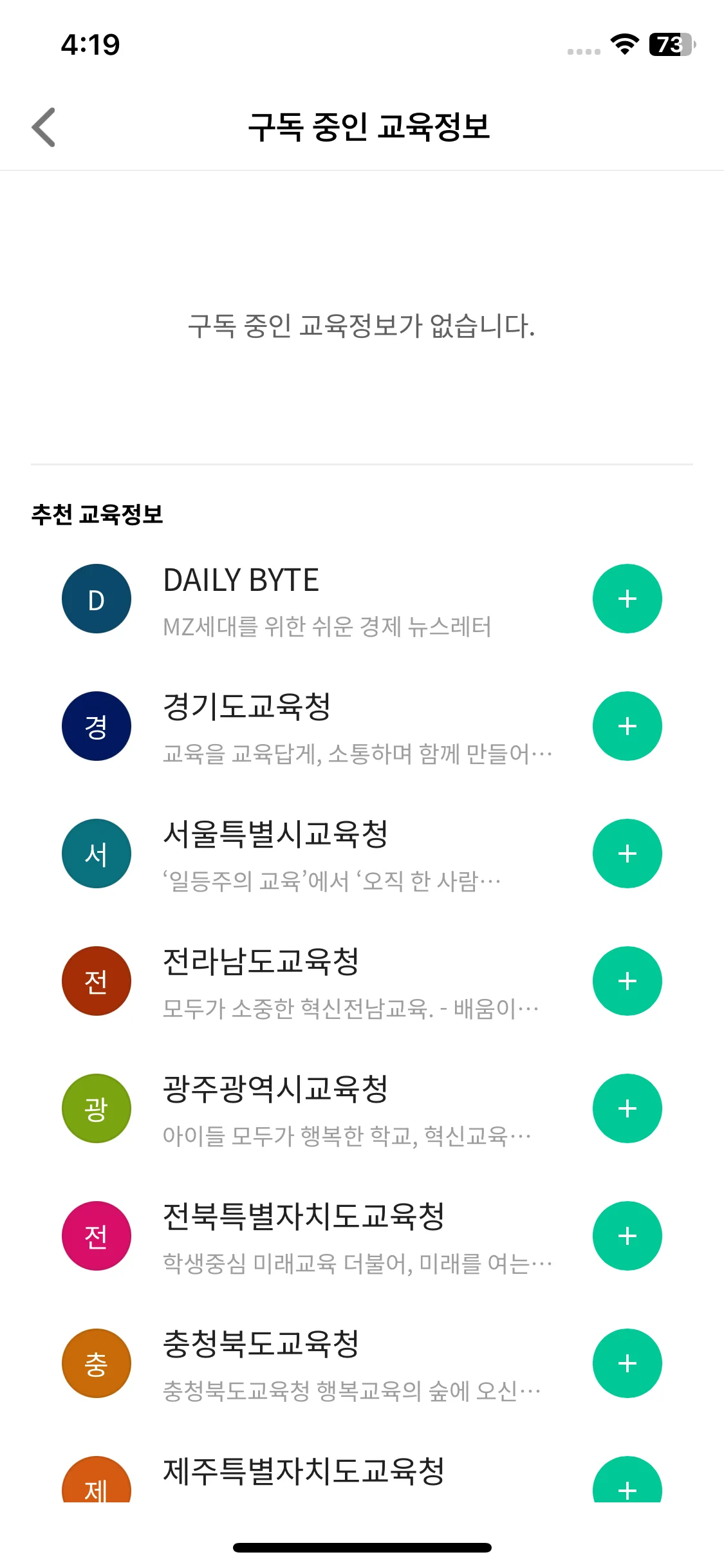Viewport: 724px width, 1568px height.
Task: Tap the navy 경 avatar for 경기도교육청
Action: pos(97,726)
